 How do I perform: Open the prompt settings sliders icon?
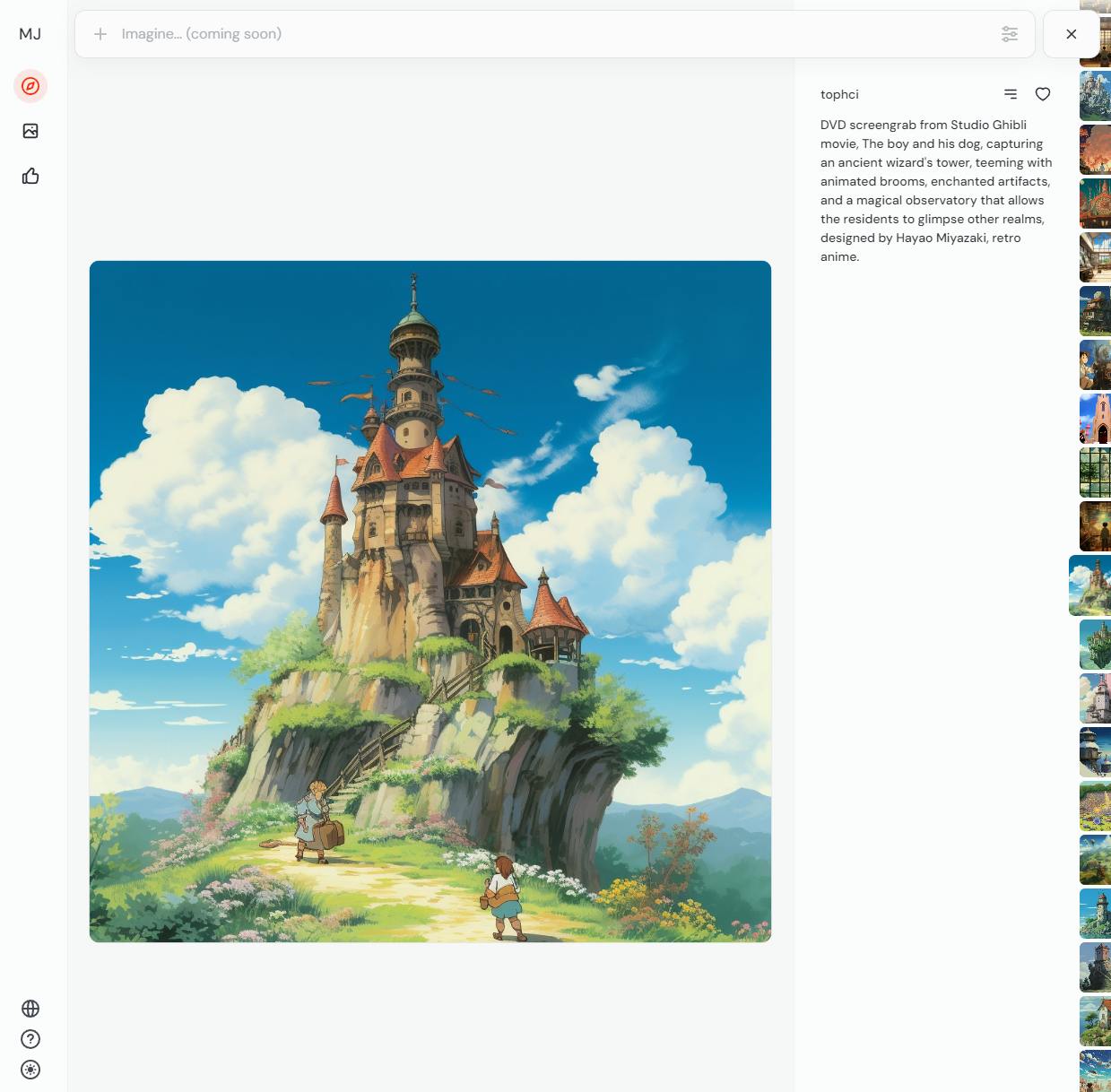click(1010, 34)
